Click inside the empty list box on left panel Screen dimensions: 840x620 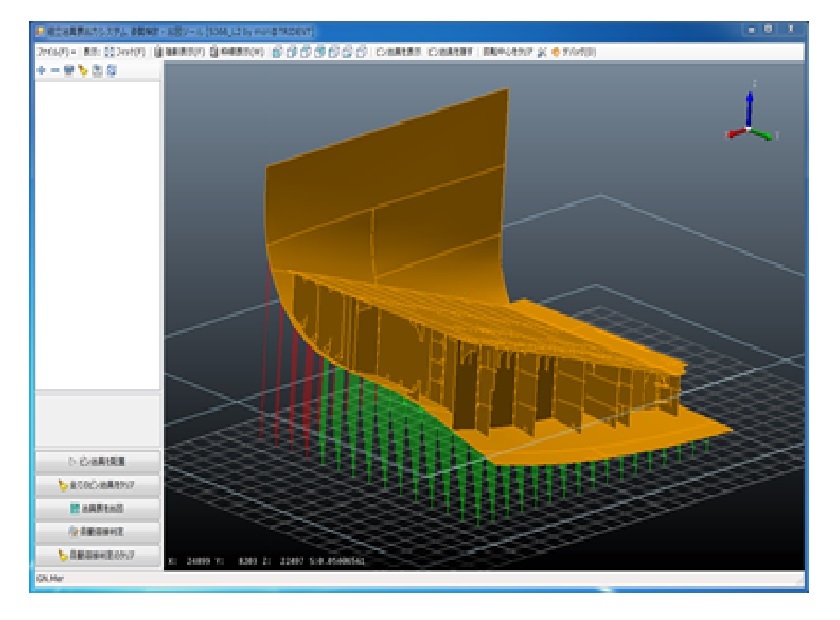click(x=98, y=235)
